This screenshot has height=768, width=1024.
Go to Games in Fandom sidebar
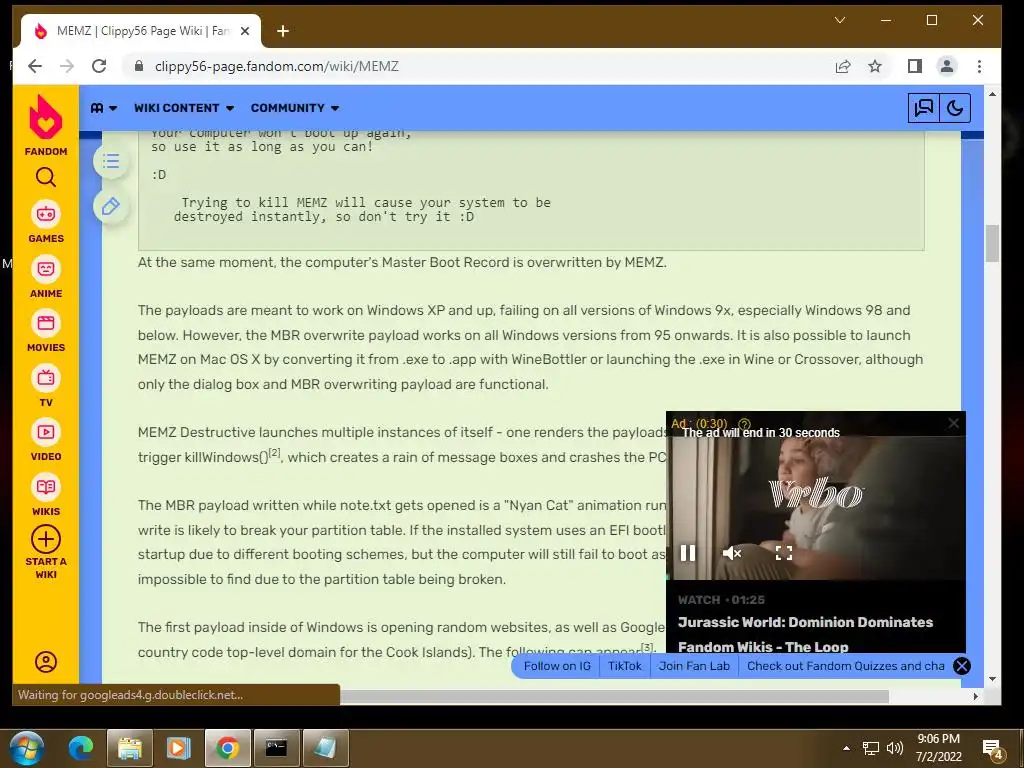click(46, 222)
